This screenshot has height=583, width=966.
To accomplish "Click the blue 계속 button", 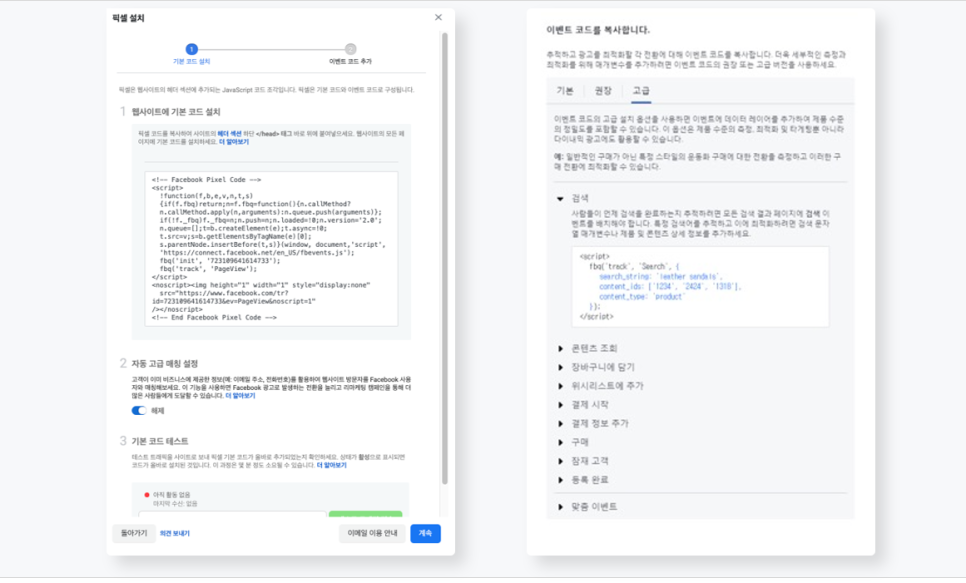I will pyautogui.click(x=425, y=533).
